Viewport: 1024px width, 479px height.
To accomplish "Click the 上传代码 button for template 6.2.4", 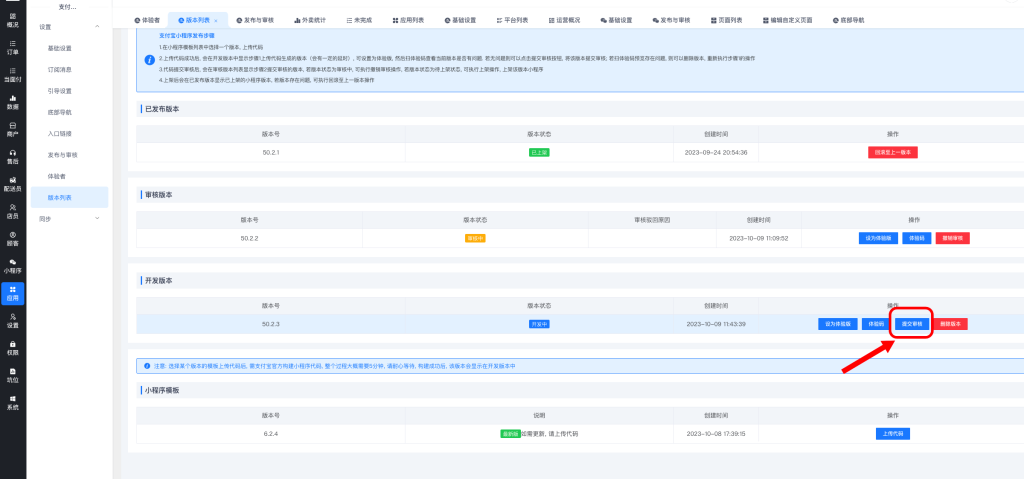I will coord(891,434).
